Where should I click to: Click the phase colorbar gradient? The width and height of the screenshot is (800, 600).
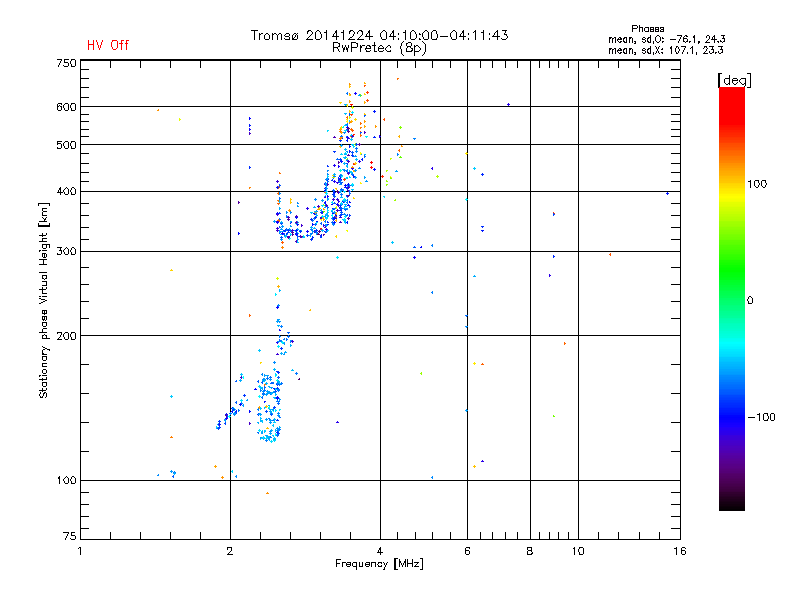pos(732,299)
